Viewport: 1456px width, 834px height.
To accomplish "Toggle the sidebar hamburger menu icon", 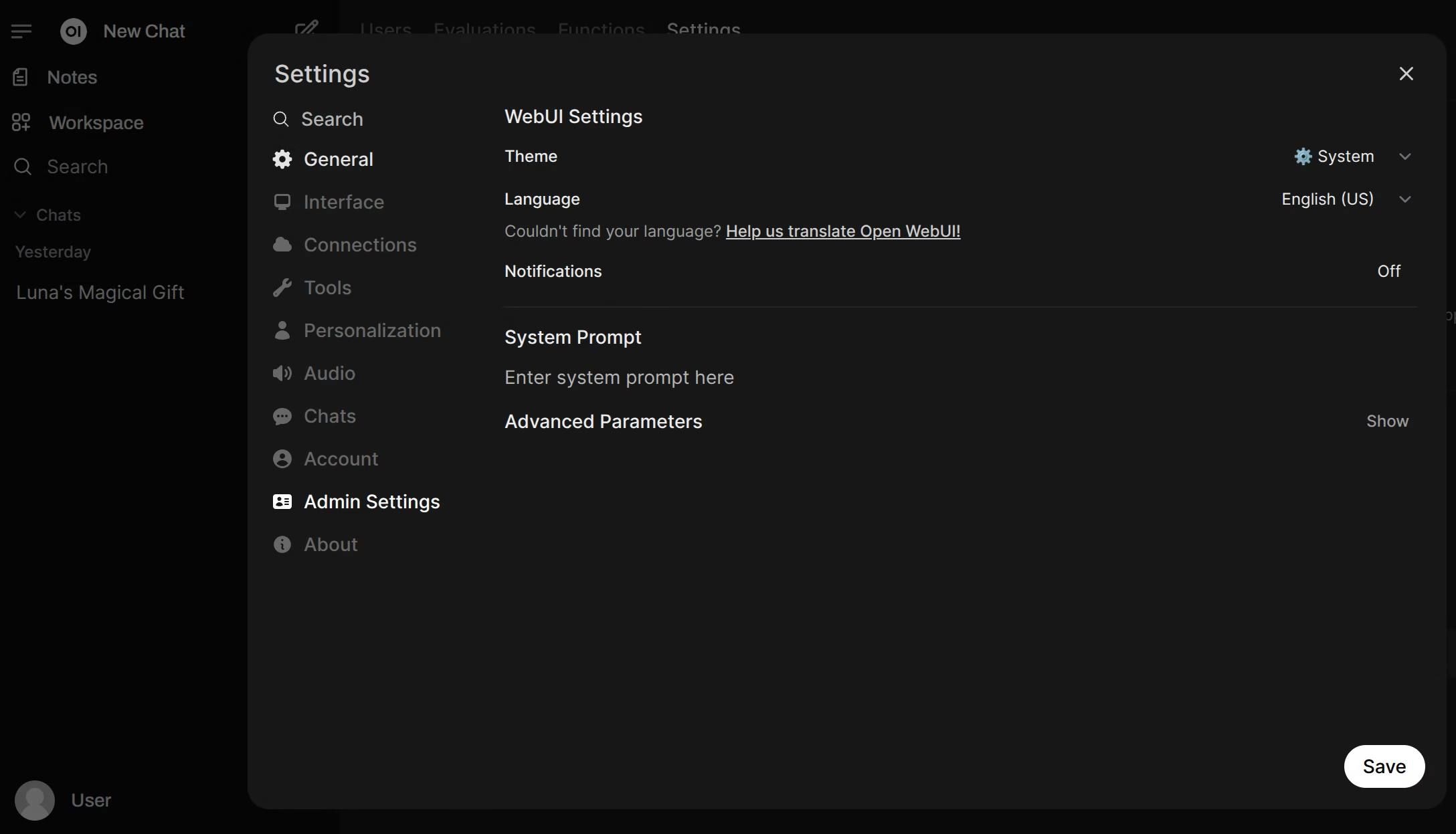I will point(21,31).
